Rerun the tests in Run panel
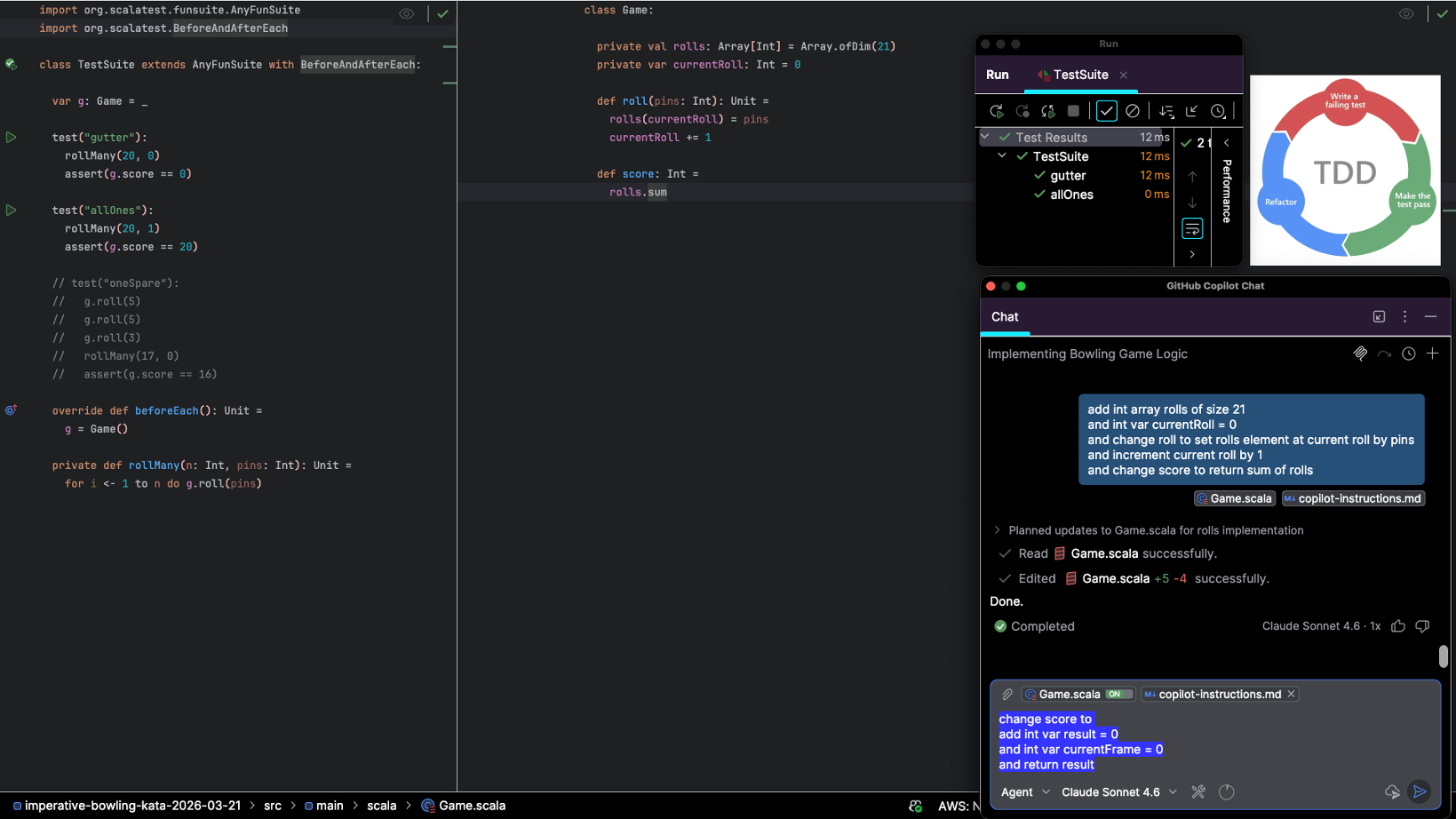1456x819 pixels. (x=996, y=111)
